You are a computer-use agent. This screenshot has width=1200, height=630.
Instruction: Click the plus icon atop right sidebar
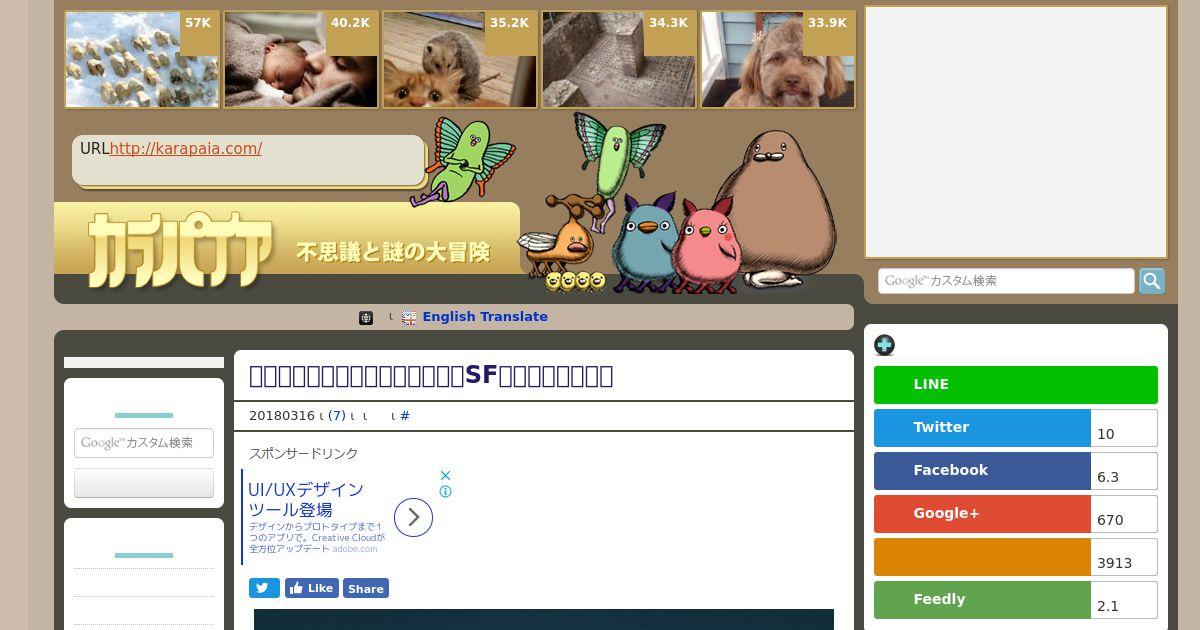884,345
